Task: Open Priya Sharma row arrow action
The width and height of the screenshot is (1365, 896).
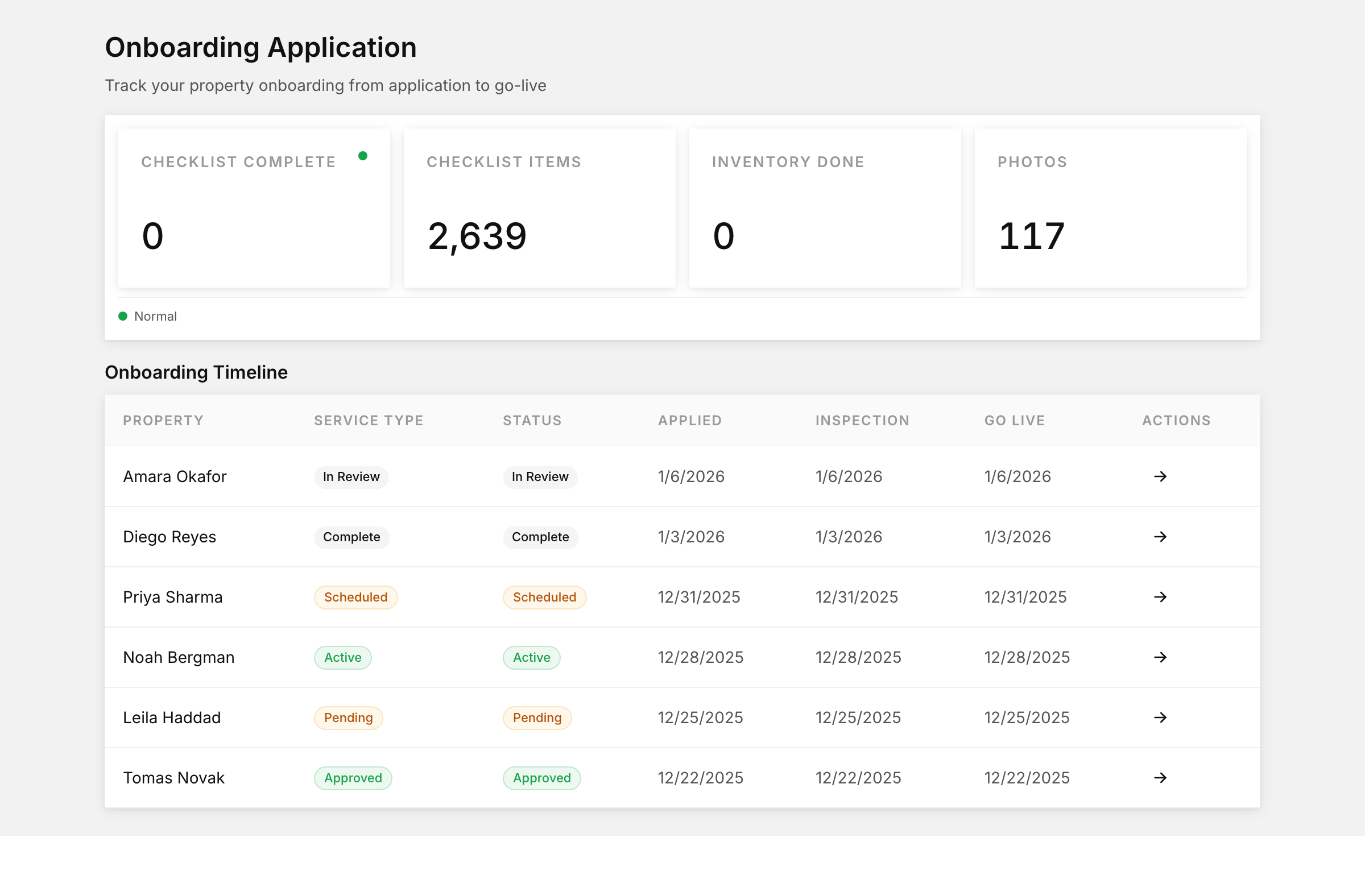Action: coord(1160,597)
